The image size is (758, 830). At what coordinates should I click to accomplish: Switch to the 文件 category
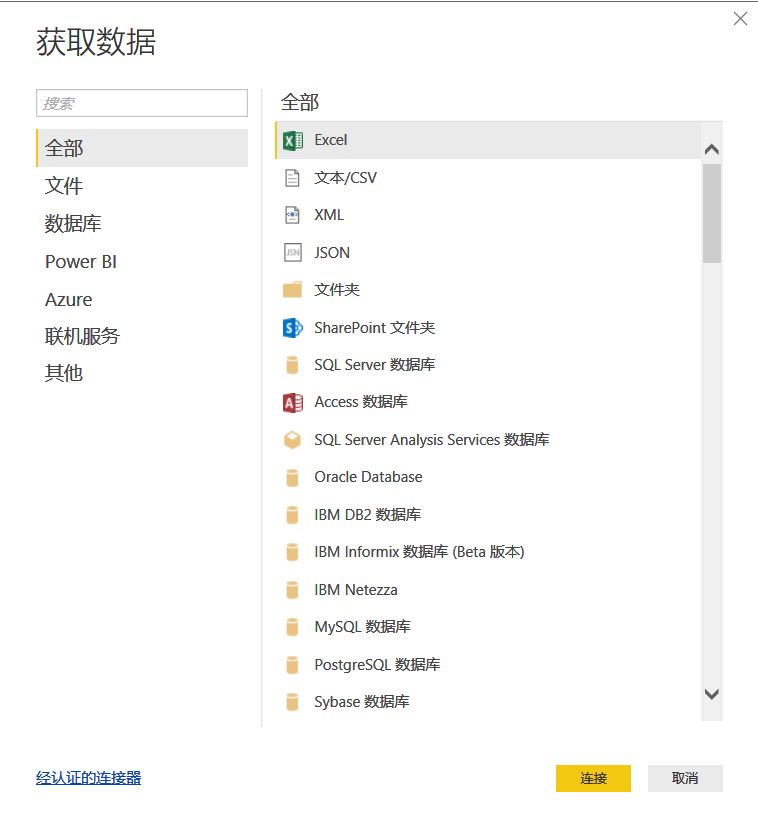pyautogui.click(x=64, y=186)
